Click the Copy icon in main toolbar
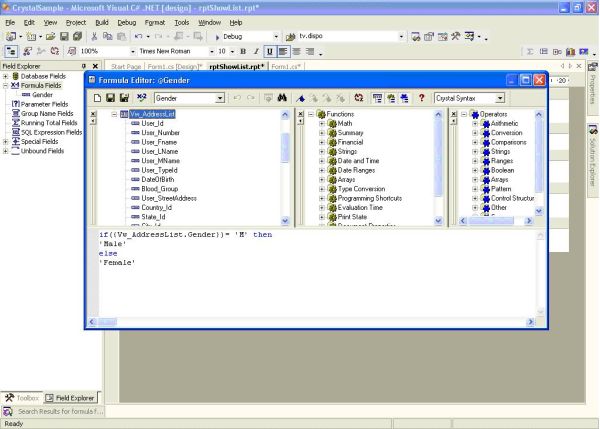Screen dimensions: 600x429 click(108, 36)
